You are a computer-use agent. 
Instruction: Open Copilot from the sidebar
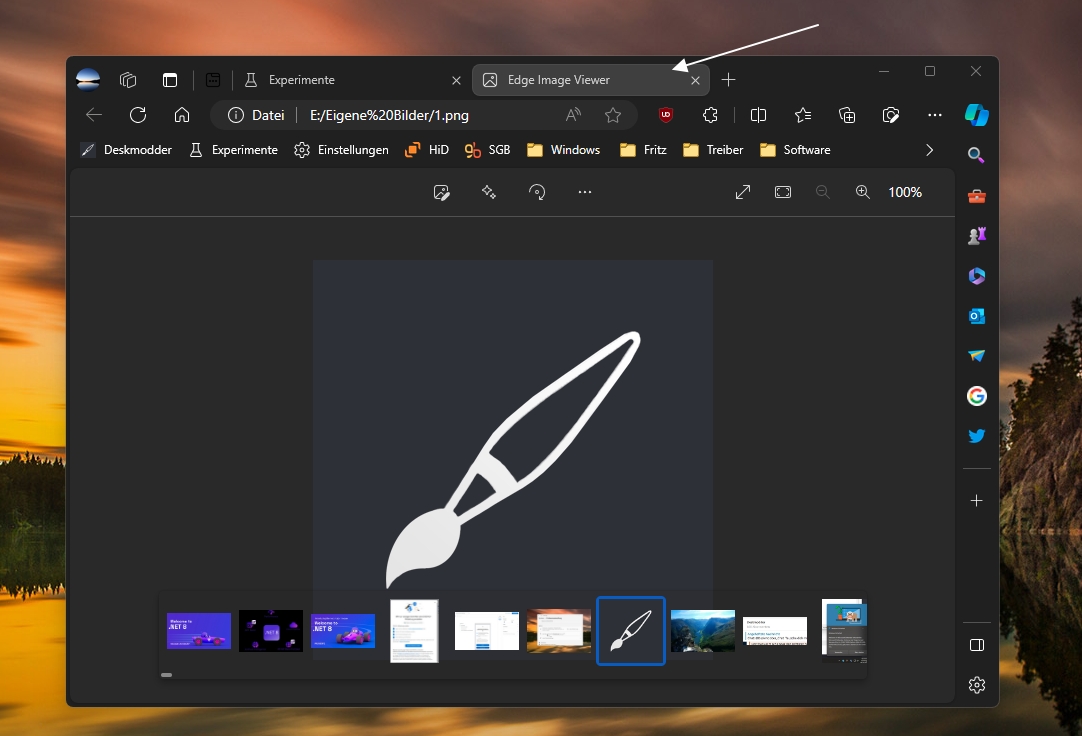point(976,115)
